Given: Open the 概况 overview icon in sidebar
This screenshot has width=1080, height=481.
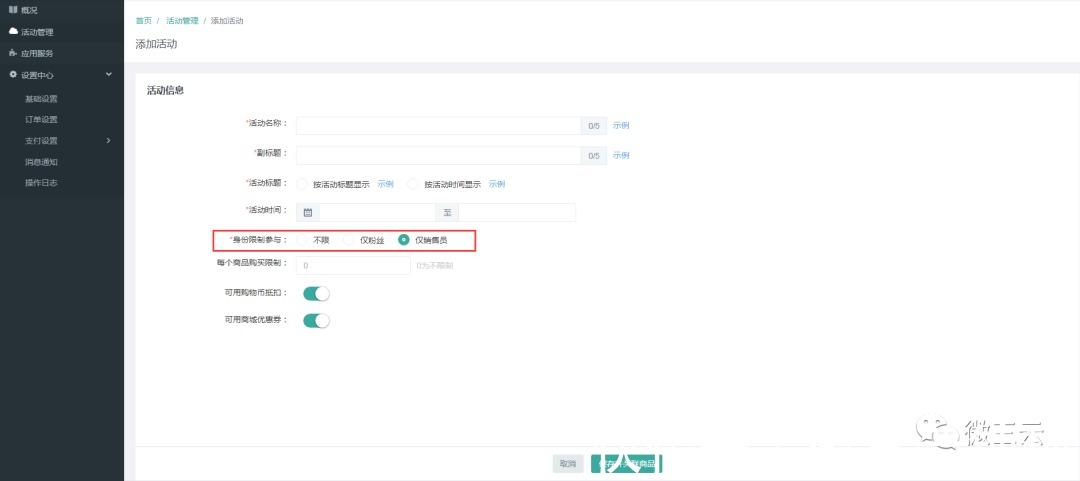Looking at the screenshot, I should click(x=12, y=10).
